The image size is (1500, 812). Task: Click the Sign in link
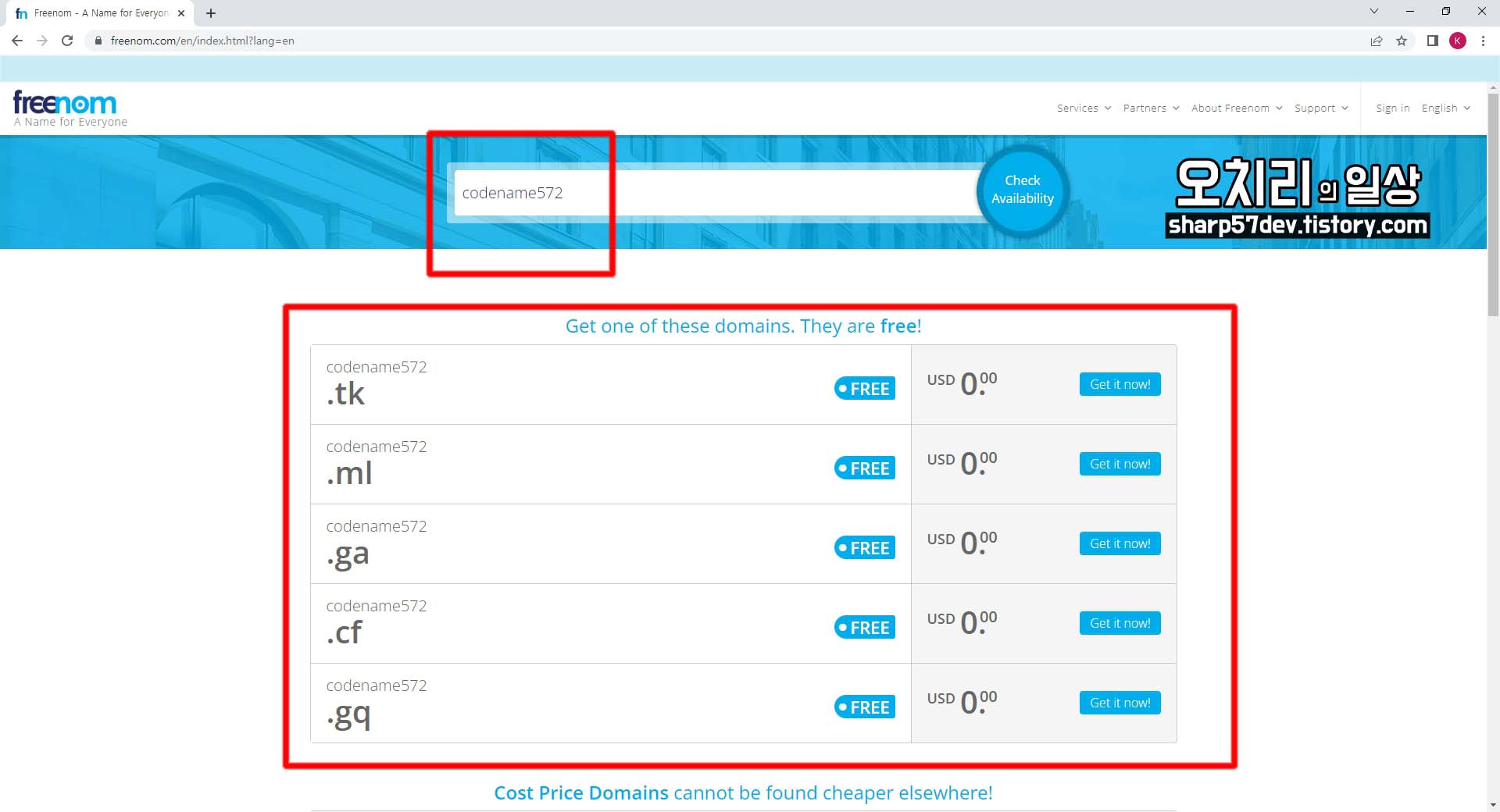1392,108
